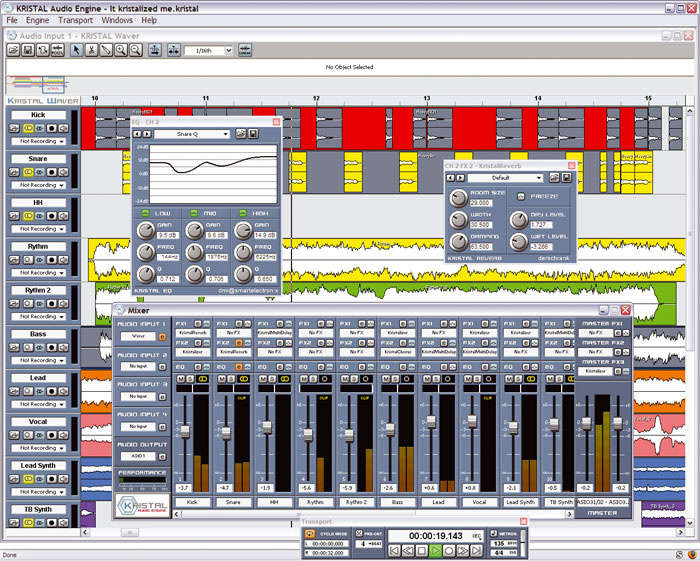
Task: Click the rewind button in Transport
Action: (407, 550)
